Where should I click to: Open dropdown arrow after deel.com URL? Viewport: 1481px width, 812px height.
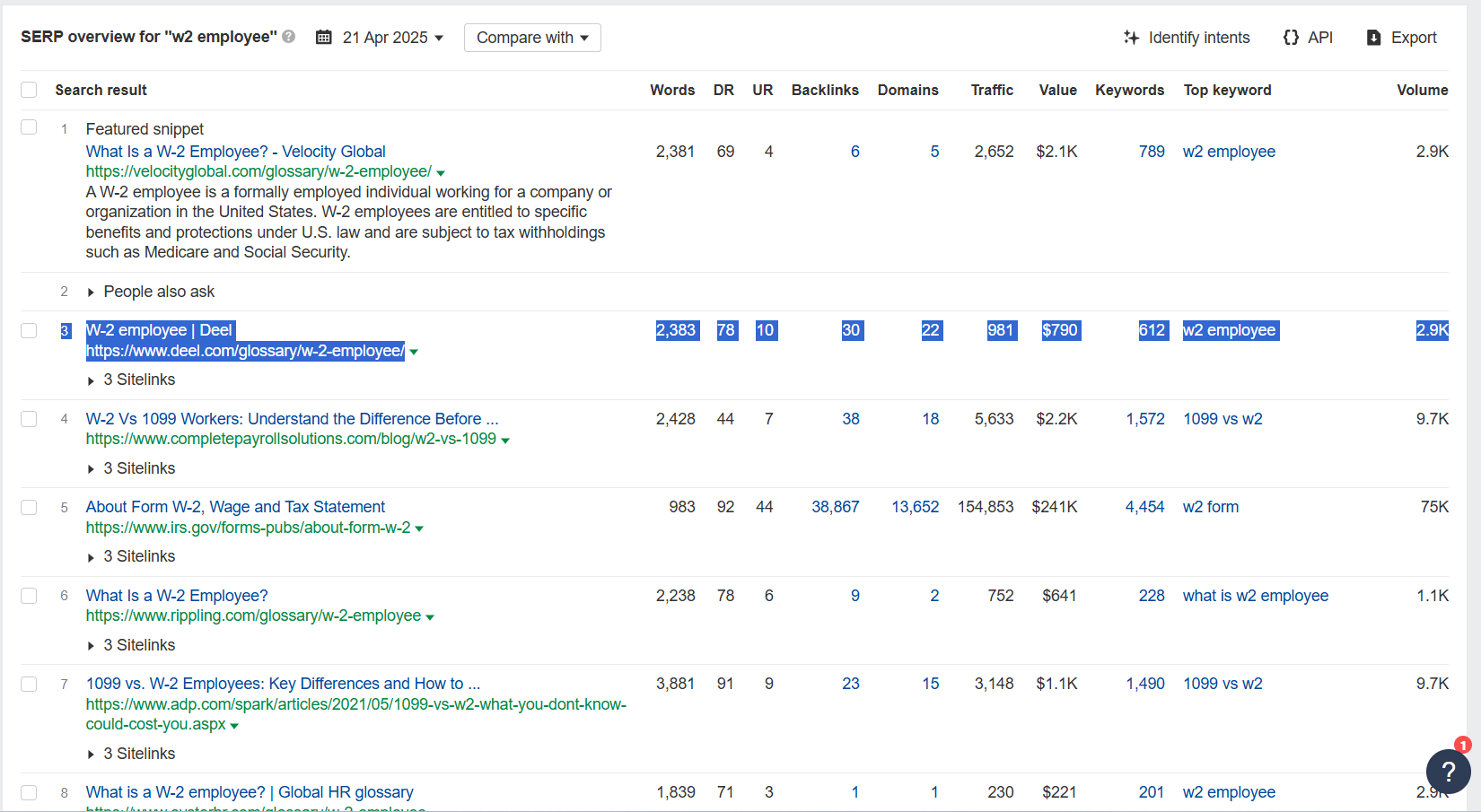pos(414,352)
